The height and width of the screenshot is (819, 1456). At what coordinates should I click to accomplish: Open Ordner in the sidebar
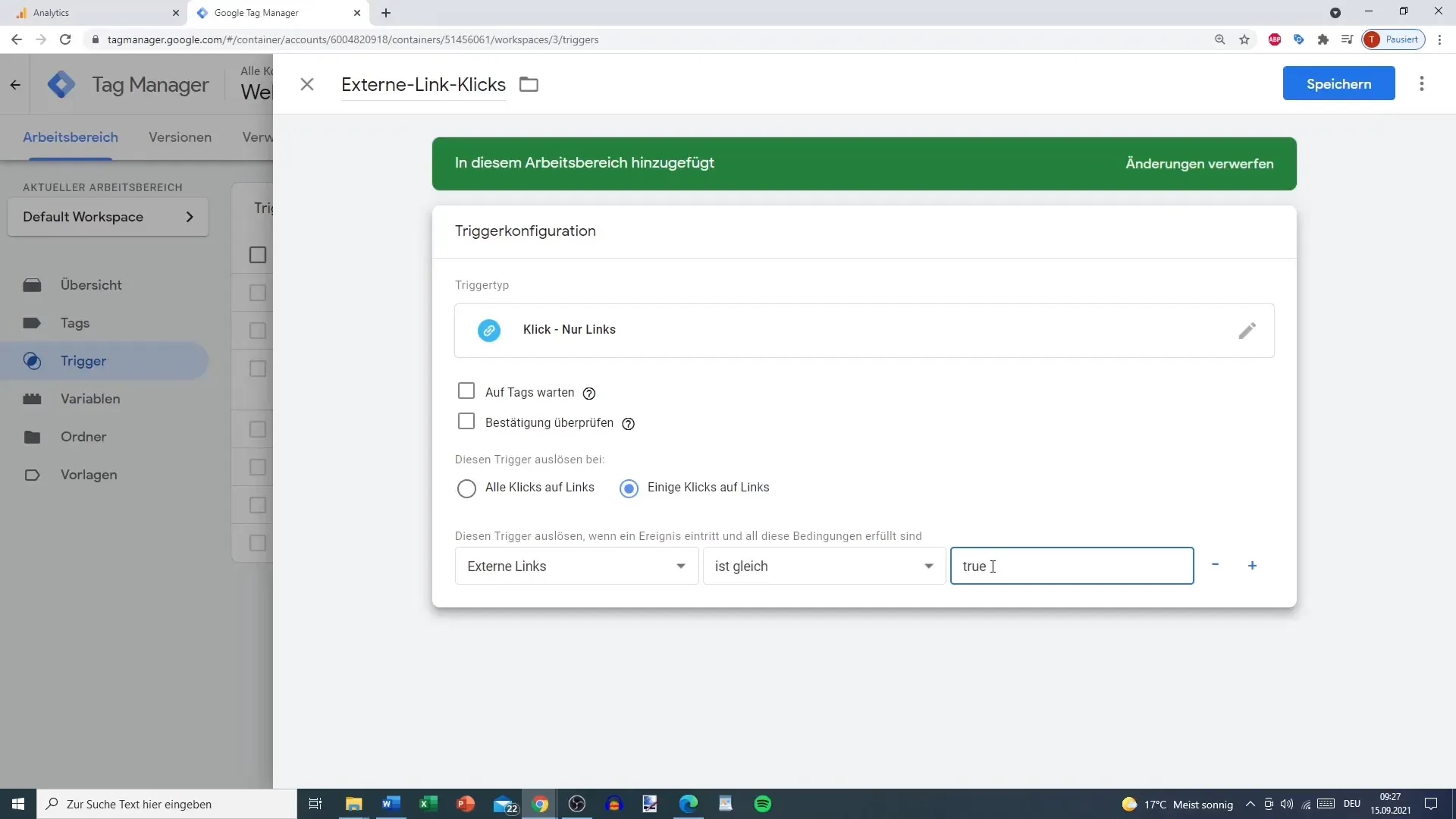click(x=105, y=437)
